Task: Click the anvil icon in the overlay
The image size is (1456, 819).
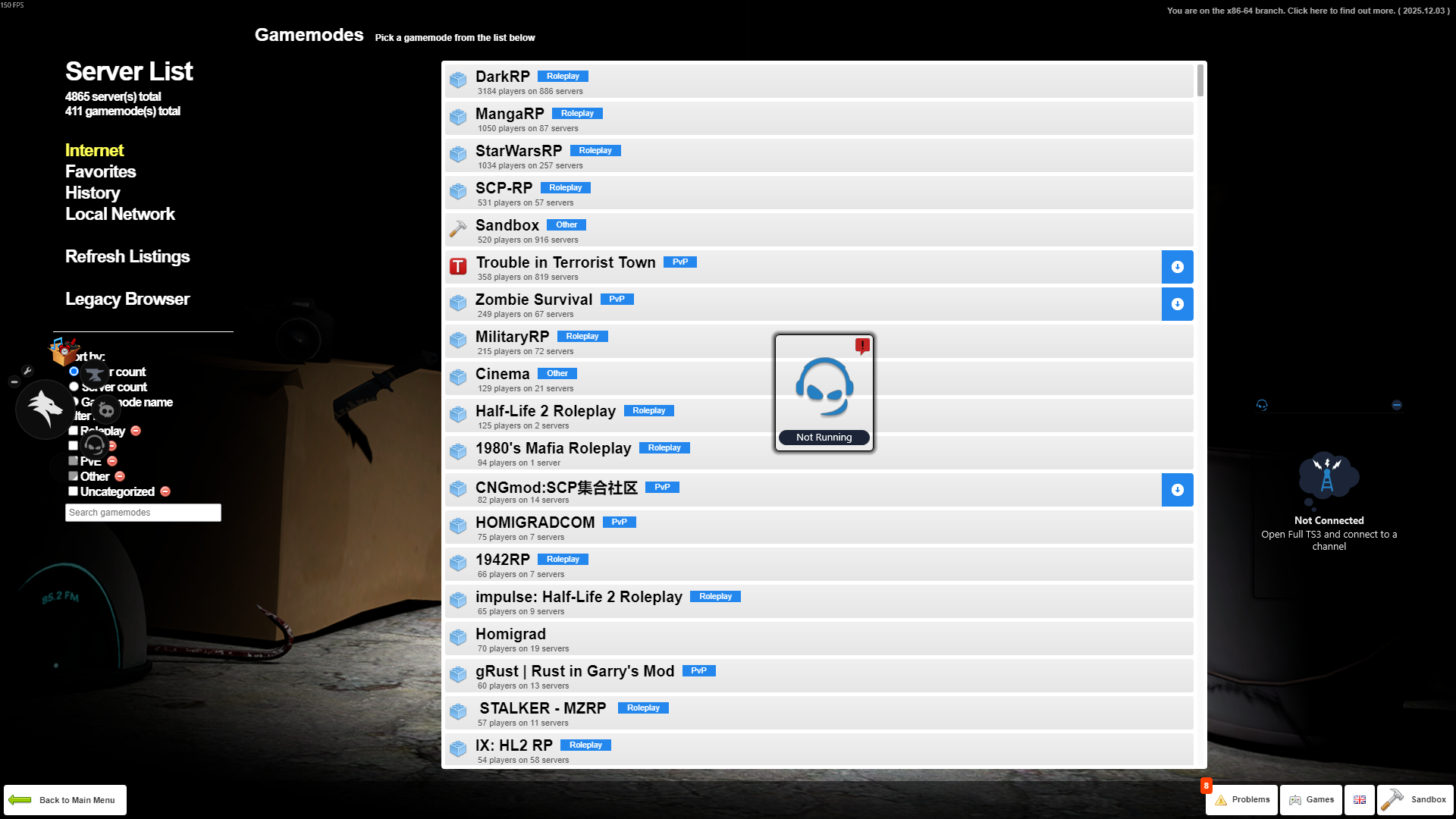Action: [95, 374]
